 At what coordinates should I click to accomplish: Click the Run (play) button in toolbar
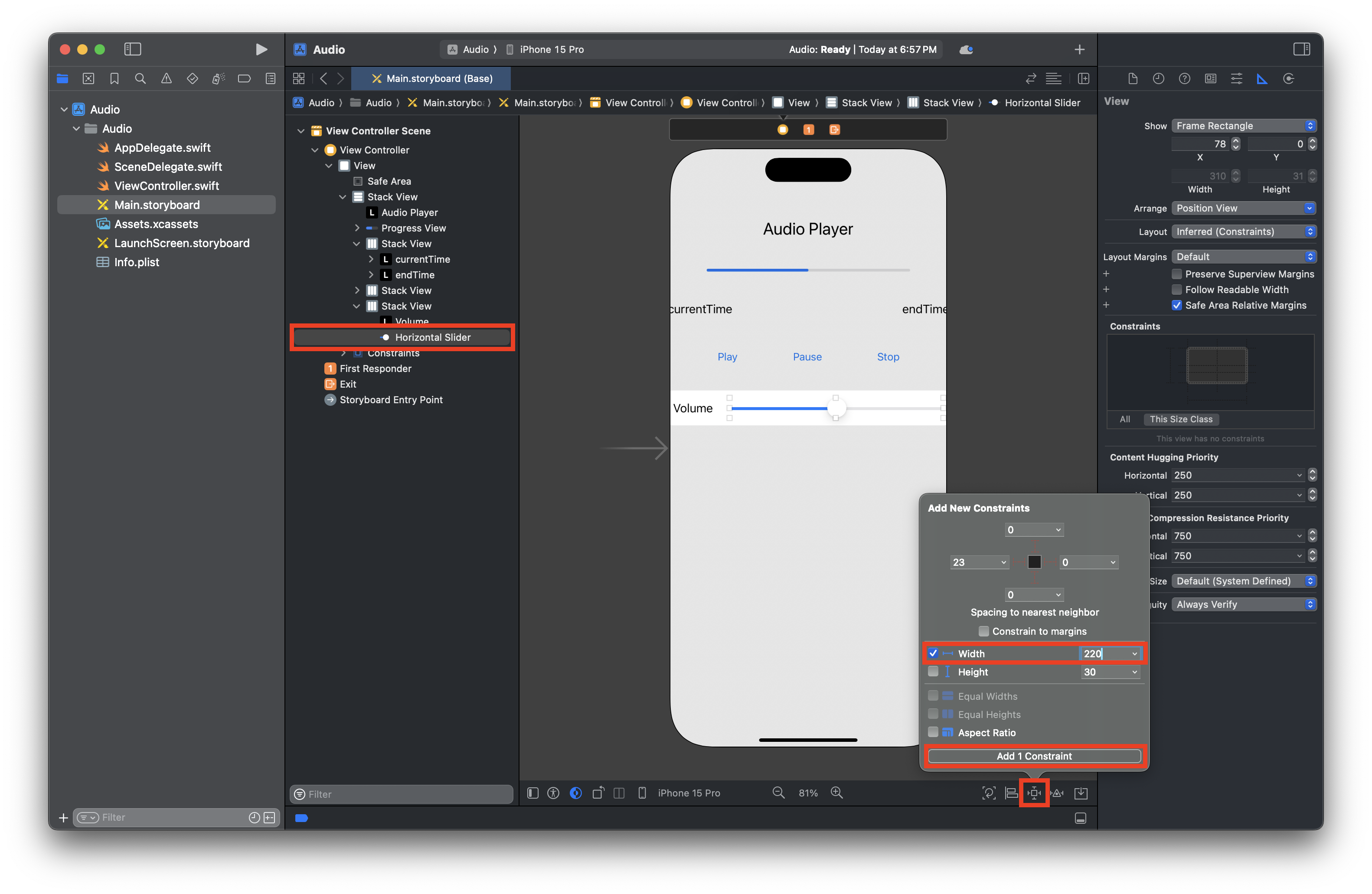pyautogui.click(x=261, y=49)
